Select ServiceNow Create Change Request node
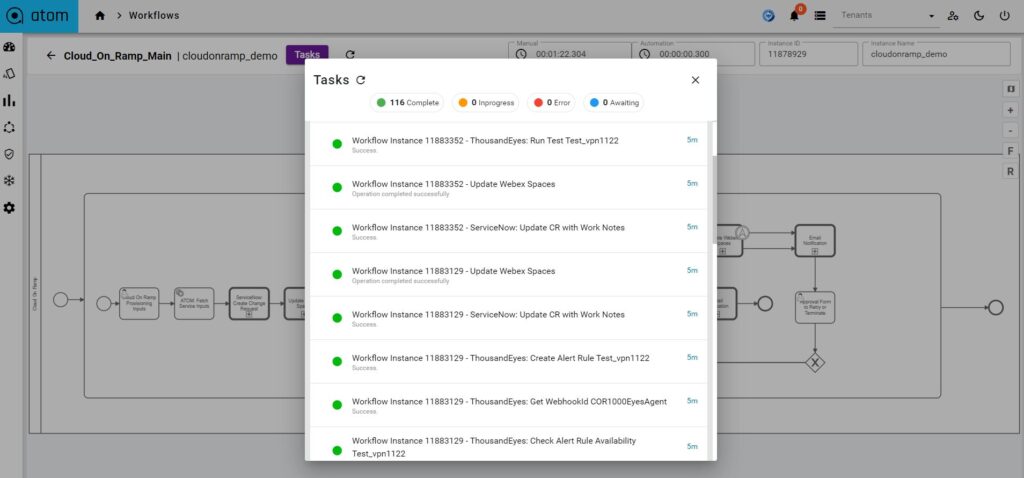Viewport: 1024px width, 478px height. [x=249, y=304]
